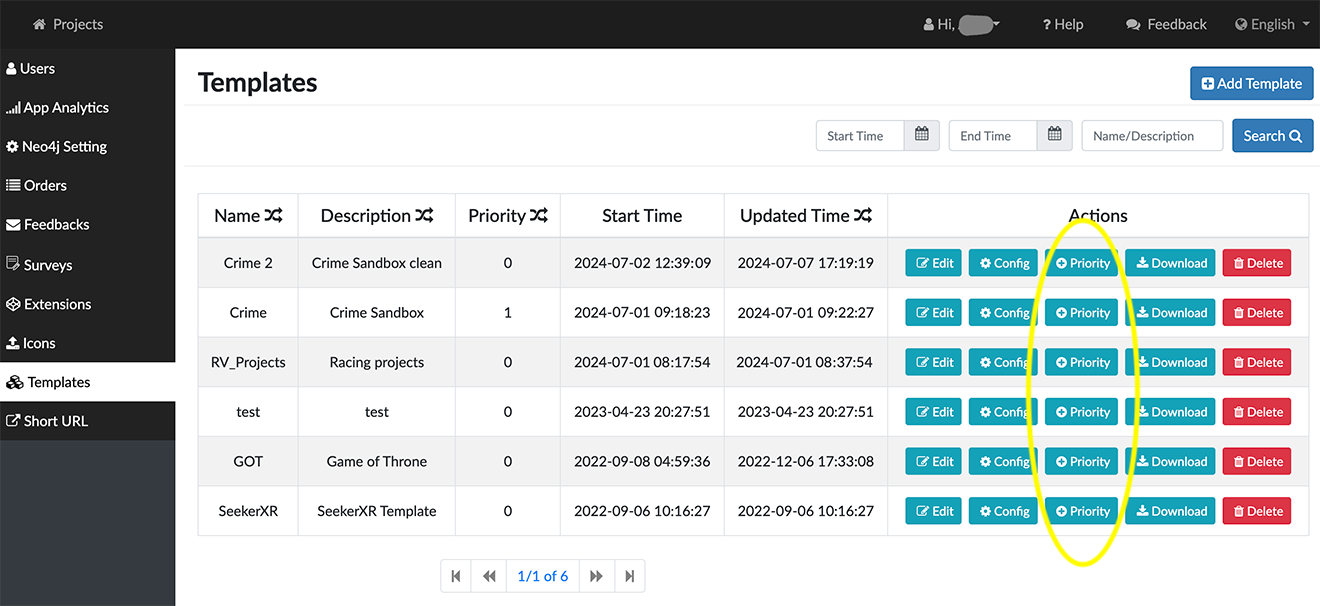The height and width of the screenshot is (606, 1320).
Task: Click the Name/Description search field
Action: (x=1152, y=135)
